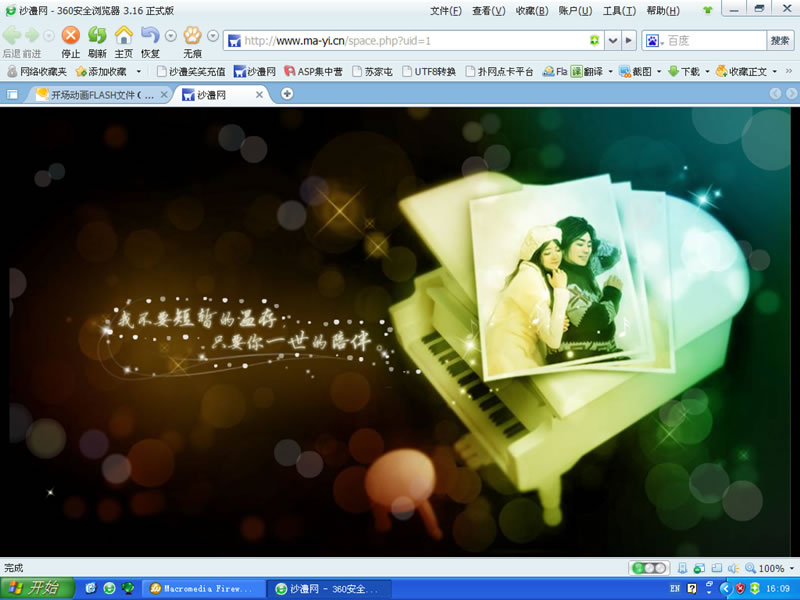
Task: Close the 沙澧网 tab
Action: tap(259, 95)
